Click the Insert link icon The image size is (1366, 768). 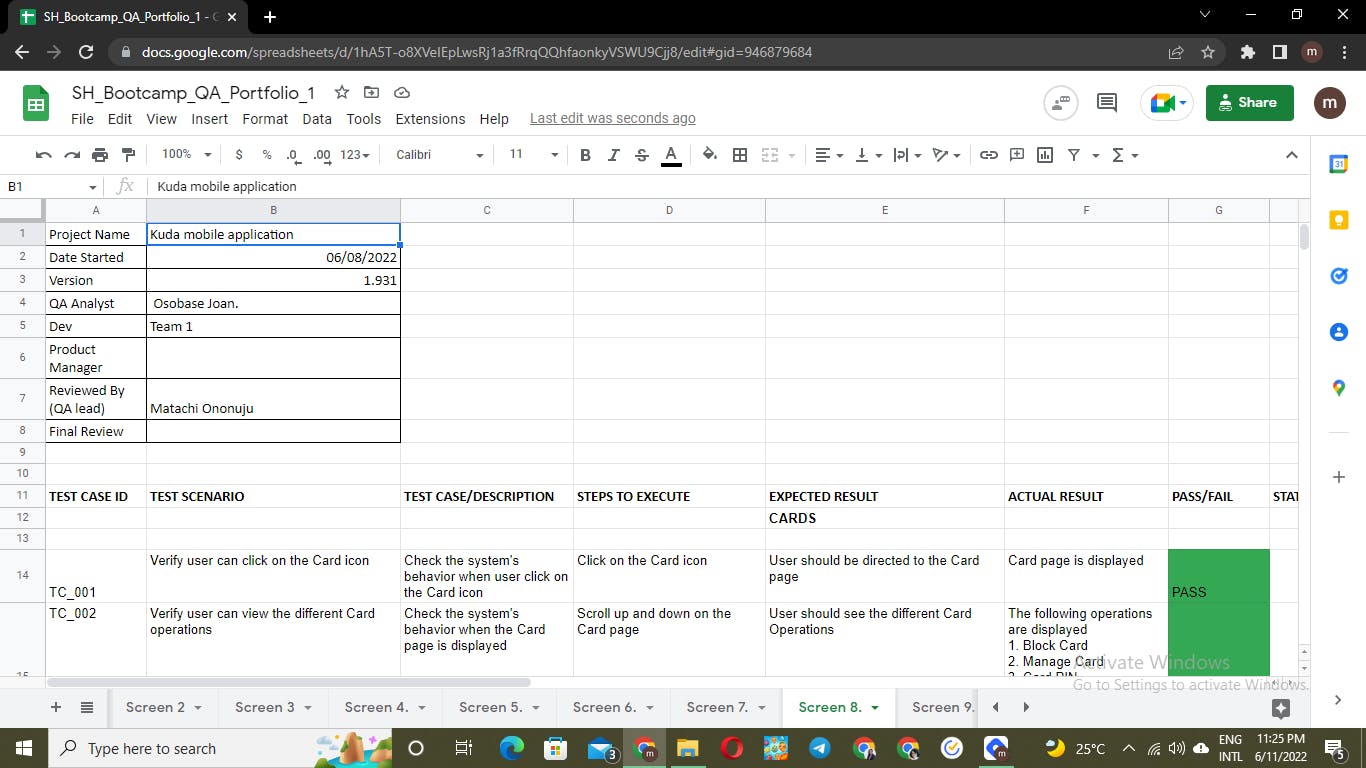(x=989, y=155)
